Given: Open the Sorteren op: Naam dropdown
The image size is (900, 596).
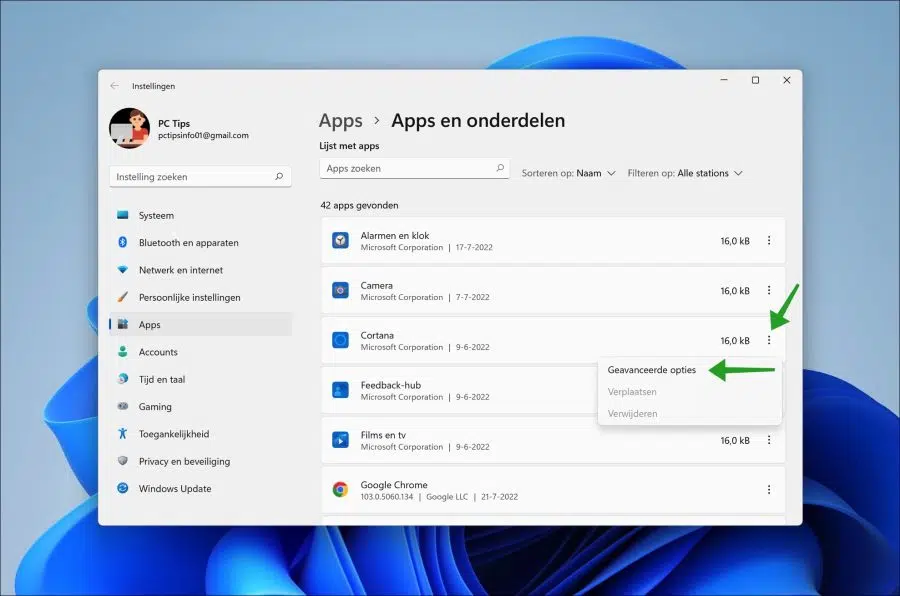Looking at the screenshot, I should point(568,173).
